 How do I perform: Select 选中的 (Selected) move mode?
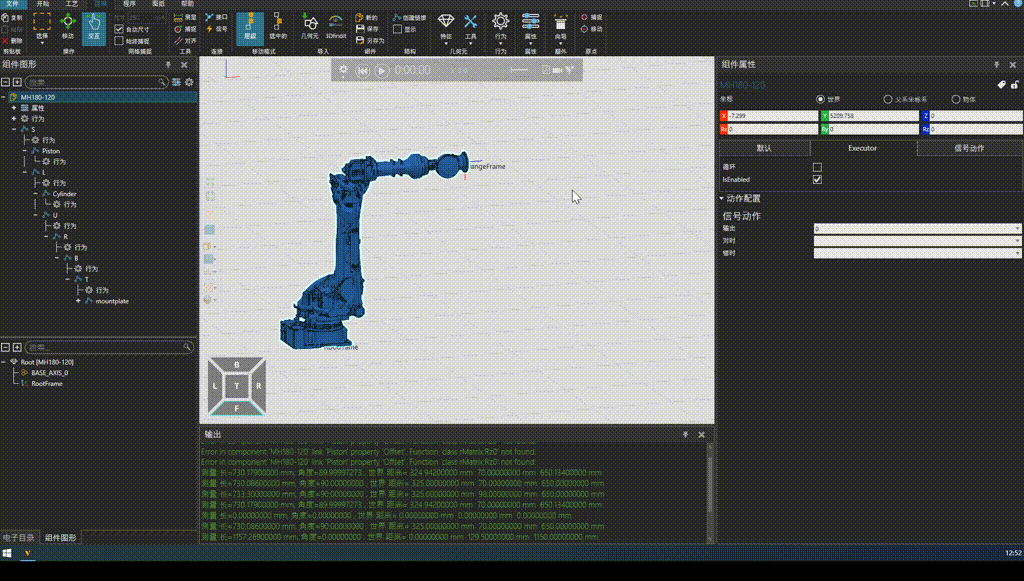[x=278, y=27]
